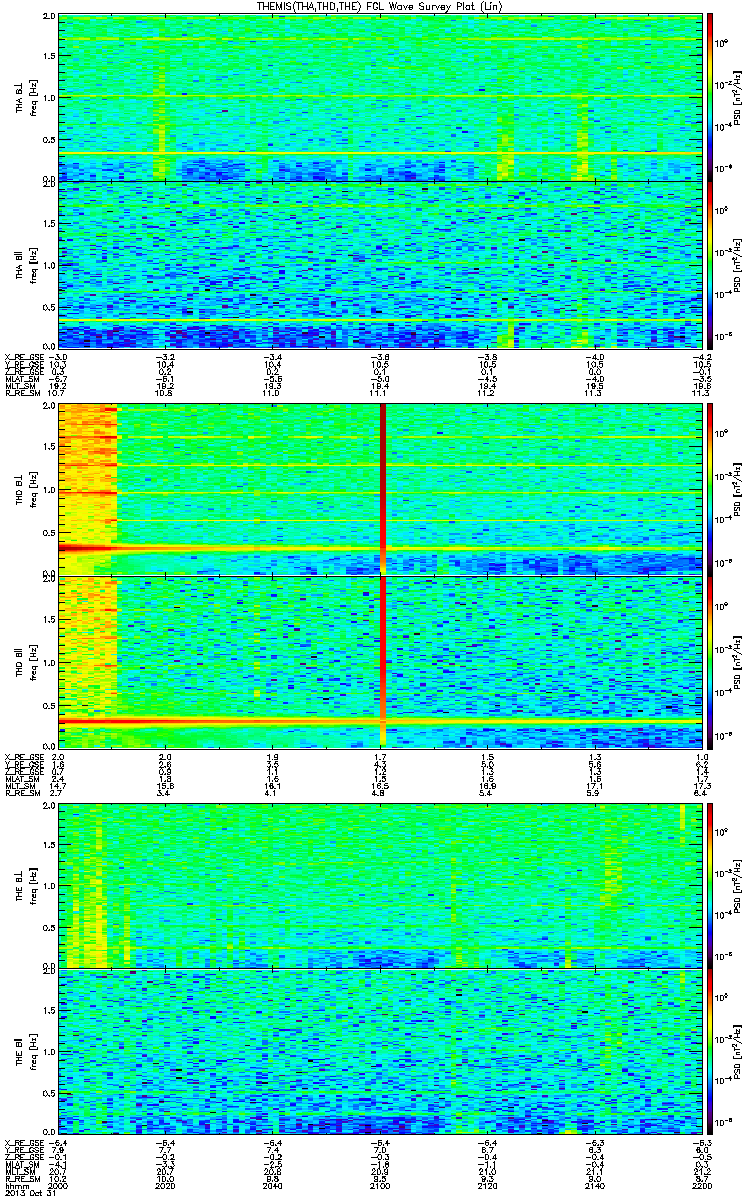Click the 'THA BL freq [Hz]' axis label
Screen dimensions: 750x1200
click(25, 97)
